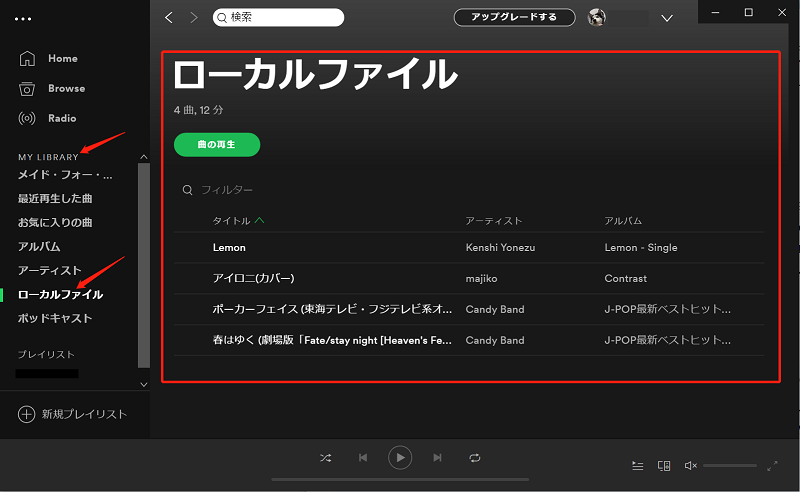Select the アイロニ(カバー) track

pyautogui.click(x=254, y=278)
